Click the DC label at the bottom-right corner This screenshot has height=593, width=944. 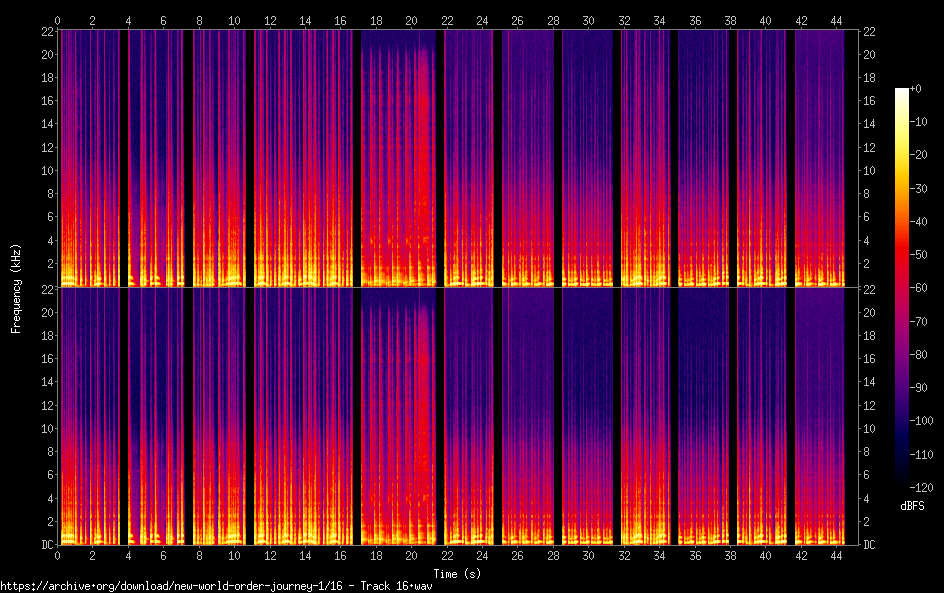(869, 545)
